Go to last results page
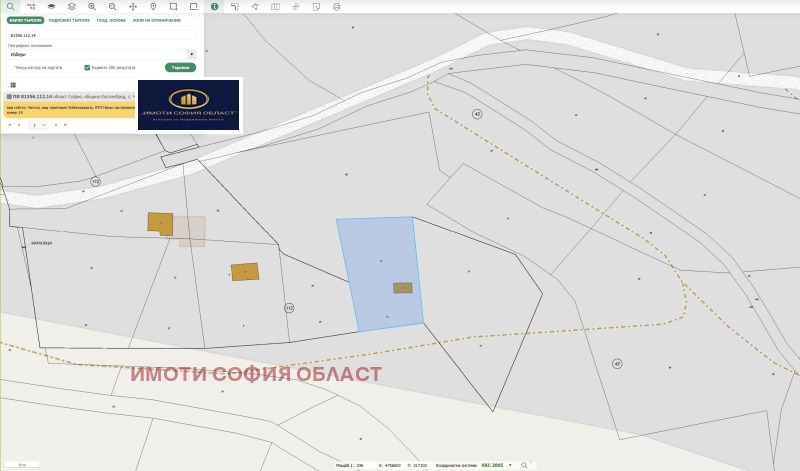Viewport: 800px width, 471px height. click(x=65, y=125)
